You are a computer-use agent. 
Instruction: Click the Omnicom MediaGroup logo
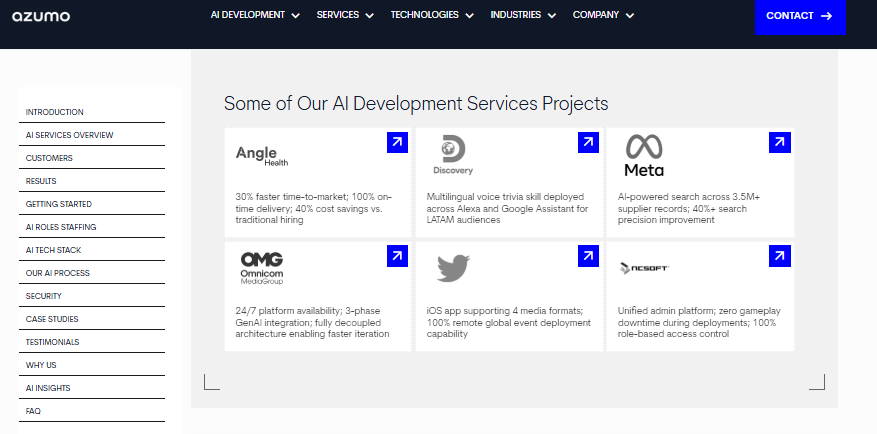262,268
